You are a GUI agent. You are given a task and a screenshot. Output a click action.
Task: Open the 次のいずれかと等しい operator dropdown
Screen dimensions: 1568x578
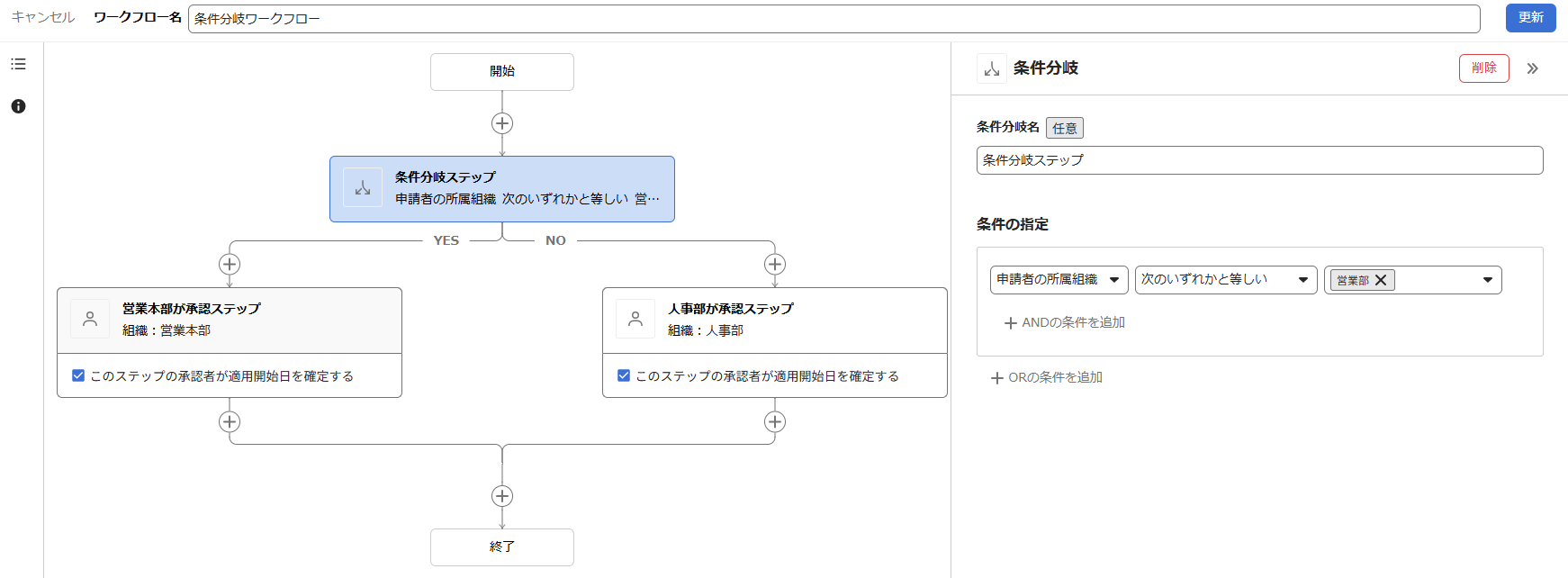coord(1225,280)
